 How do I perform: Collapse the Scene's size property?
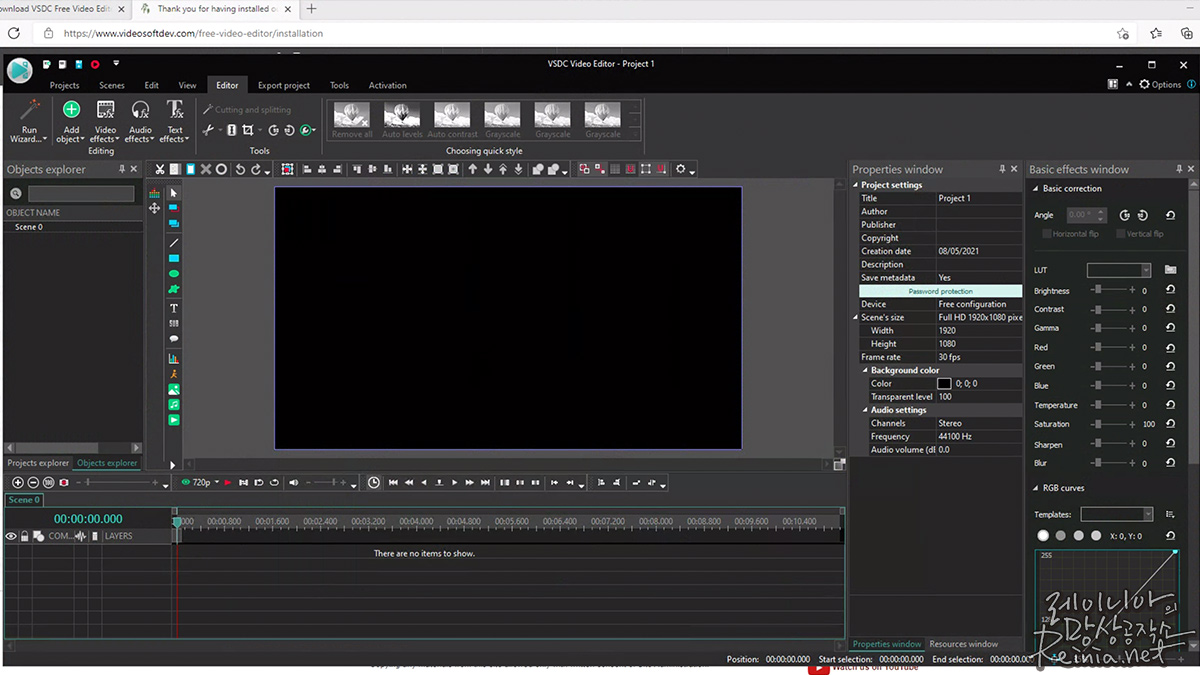coord(856,317)
